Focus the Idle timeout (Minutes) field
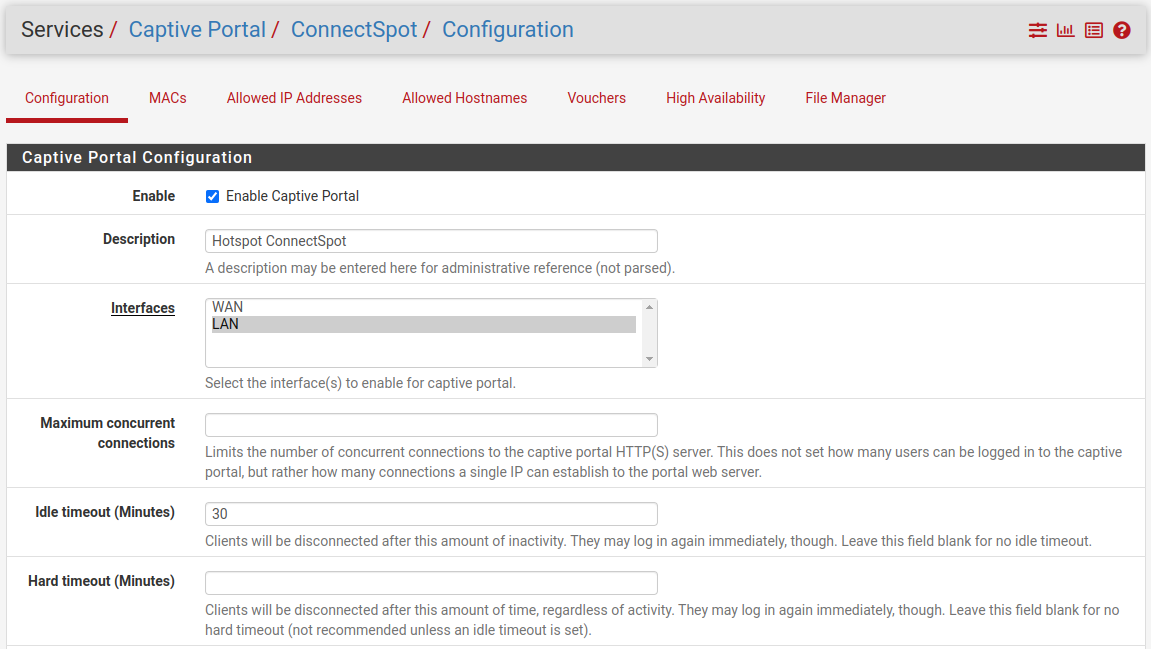The image size is (1151, 649). coord(431,514)
